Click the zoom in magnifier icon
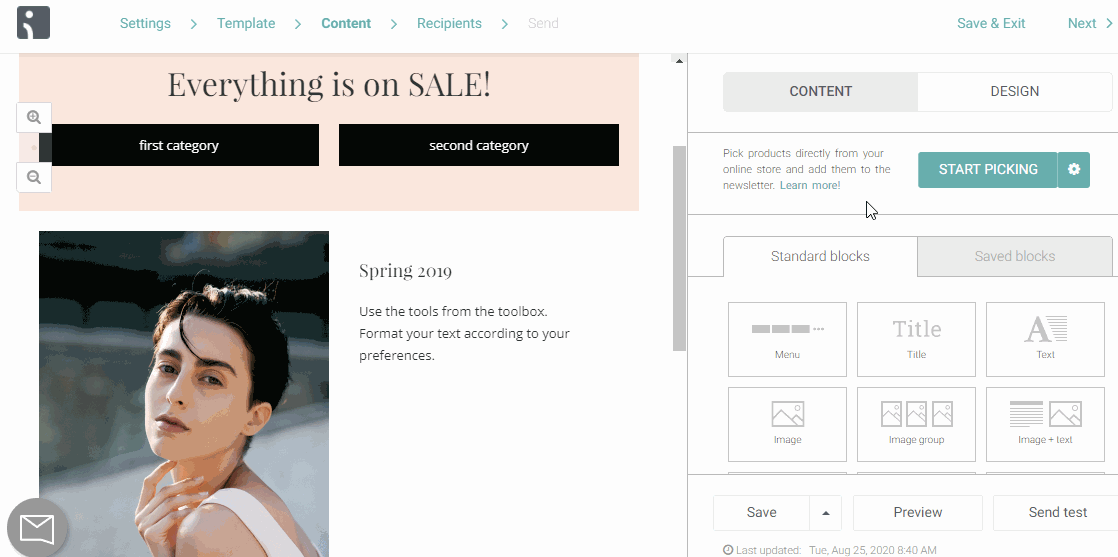This screenshot has height=557, width=1118. pos(34,118)
